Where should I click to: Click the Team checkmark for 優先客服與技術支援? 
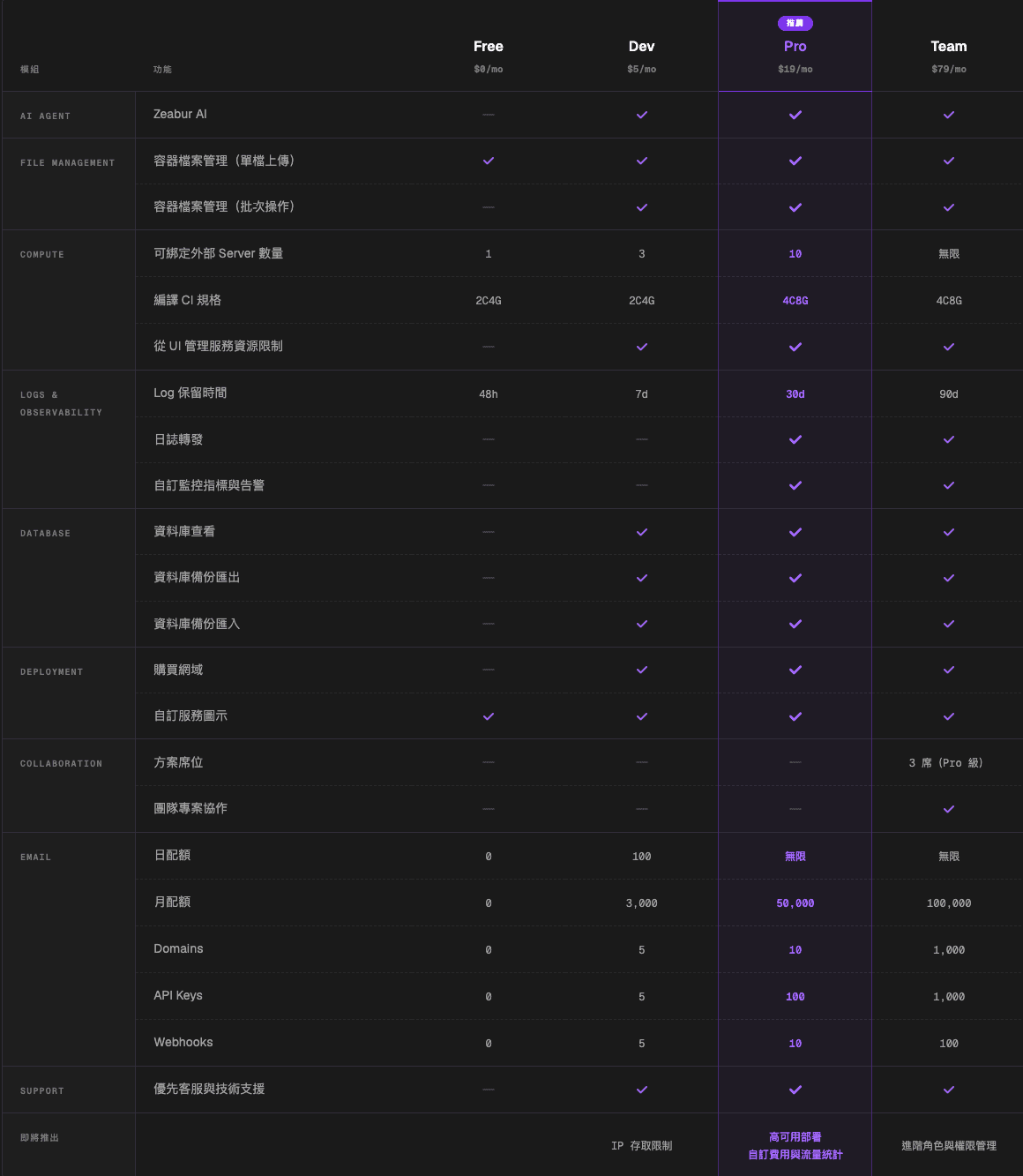point(948,1089)
